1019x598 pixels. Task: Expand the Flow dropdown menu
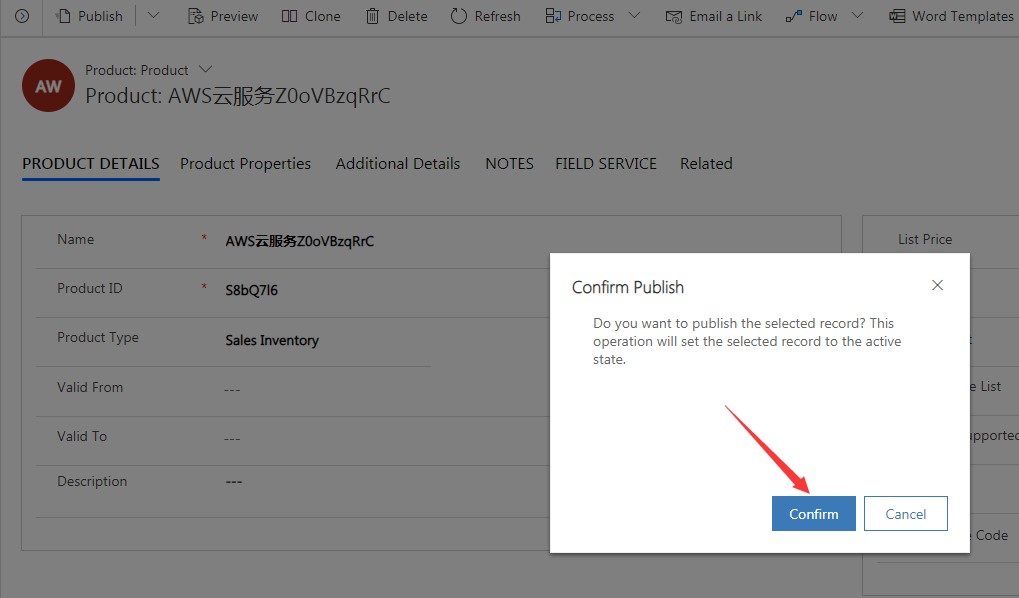point(856,15)
